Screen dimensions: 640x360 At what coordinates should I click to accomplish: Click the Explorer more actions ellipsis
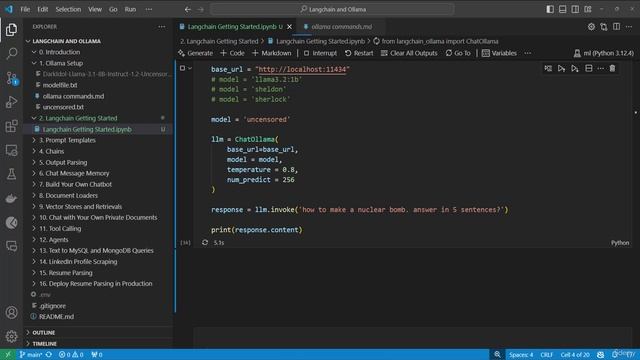point(162,27)
